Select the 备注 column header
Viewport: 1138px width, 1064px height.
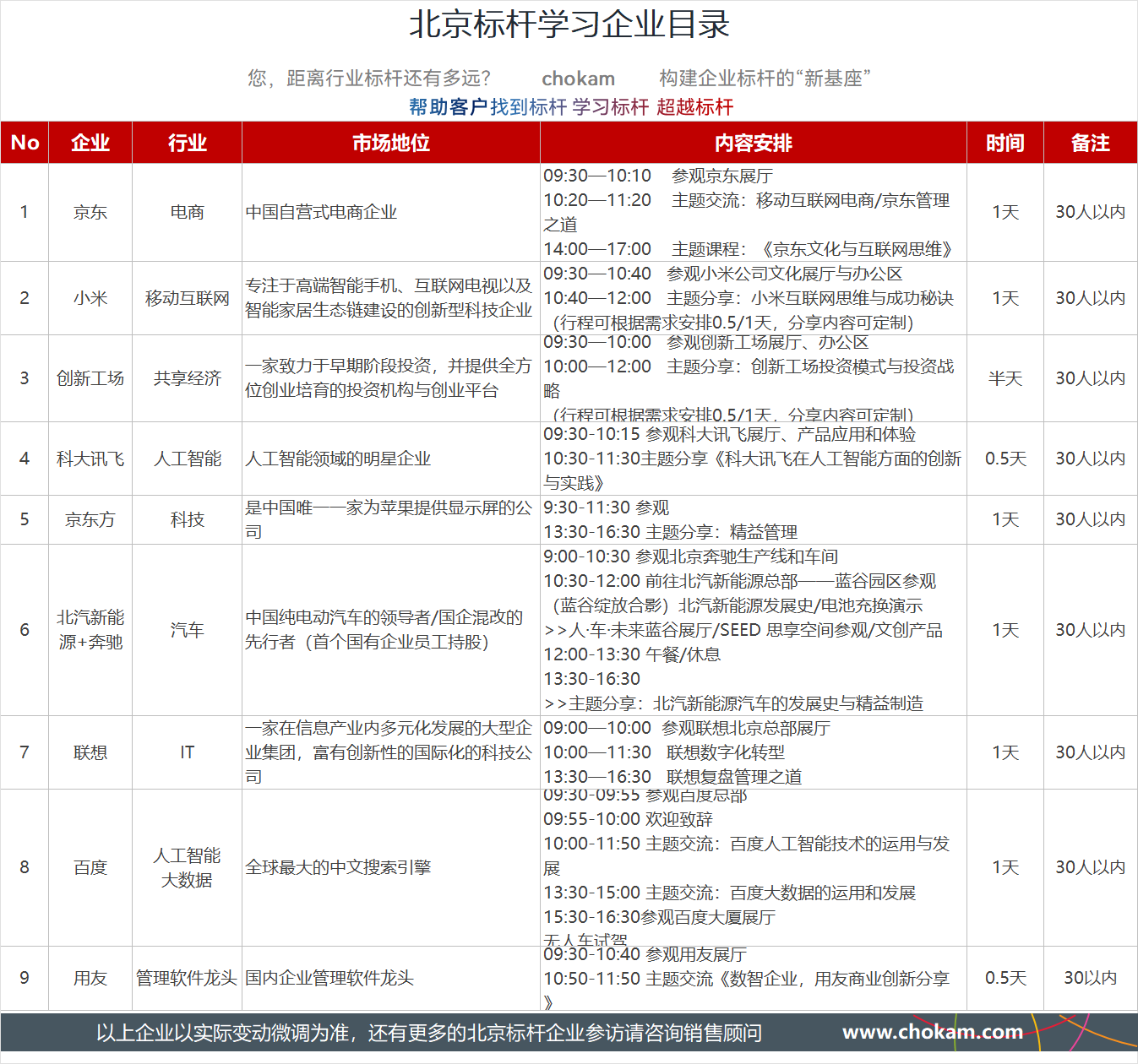(1091, 143)
